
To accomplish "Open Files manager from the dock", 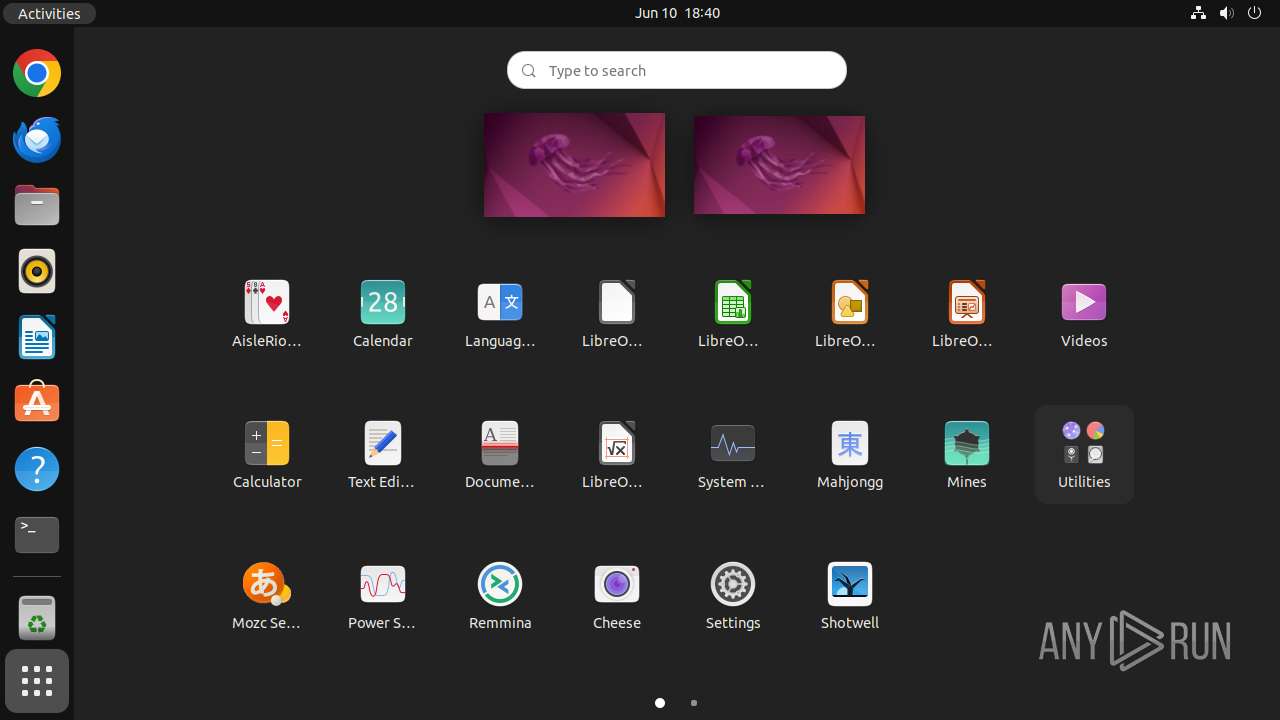I will point(37,205).
